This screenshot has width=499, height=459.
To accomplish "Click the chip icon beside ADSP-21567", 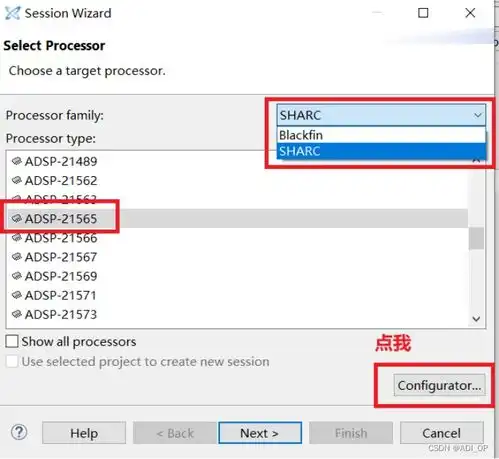I will [17, 257].
